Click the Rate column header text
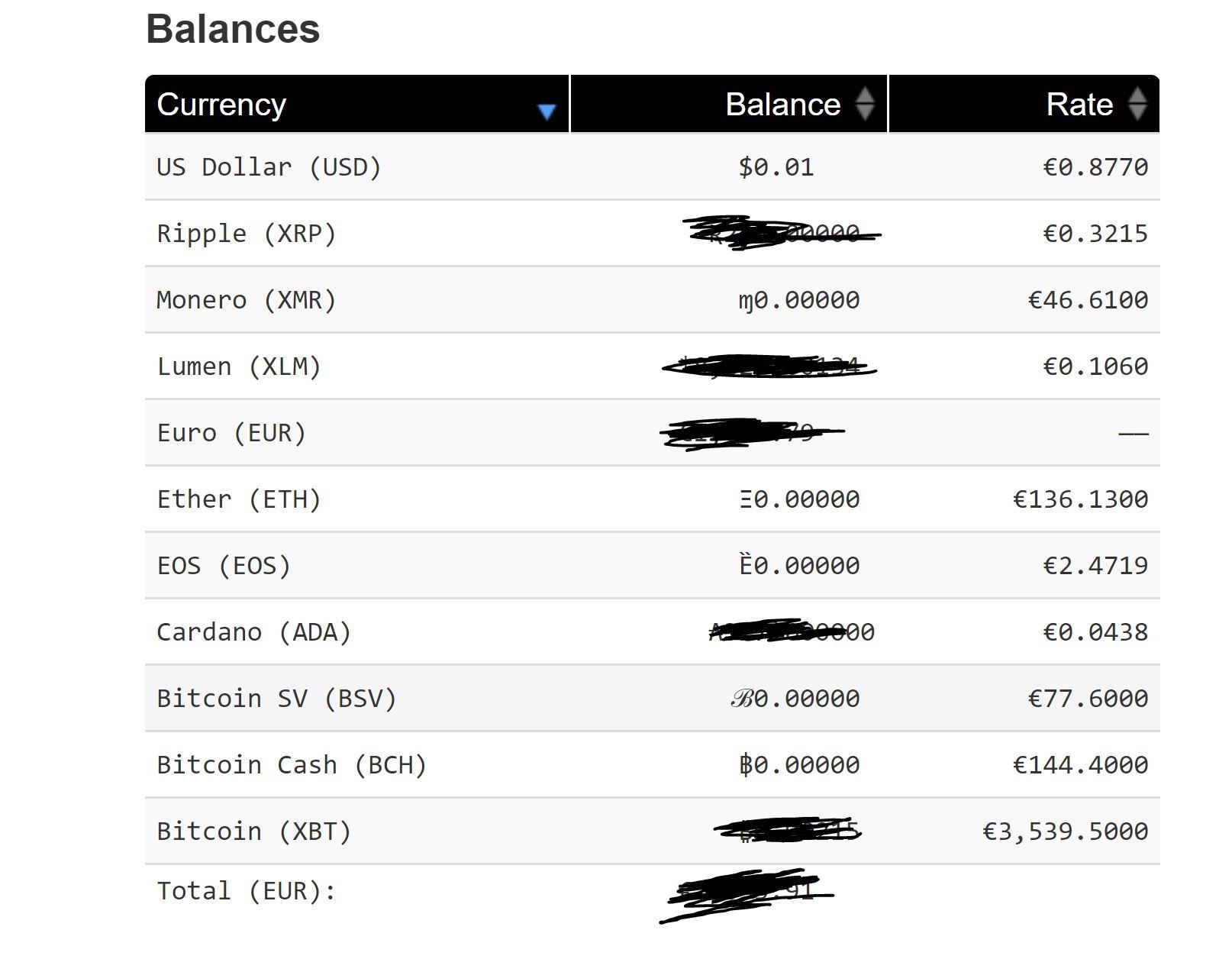The image size is (1232, 959). (1079, 104)
